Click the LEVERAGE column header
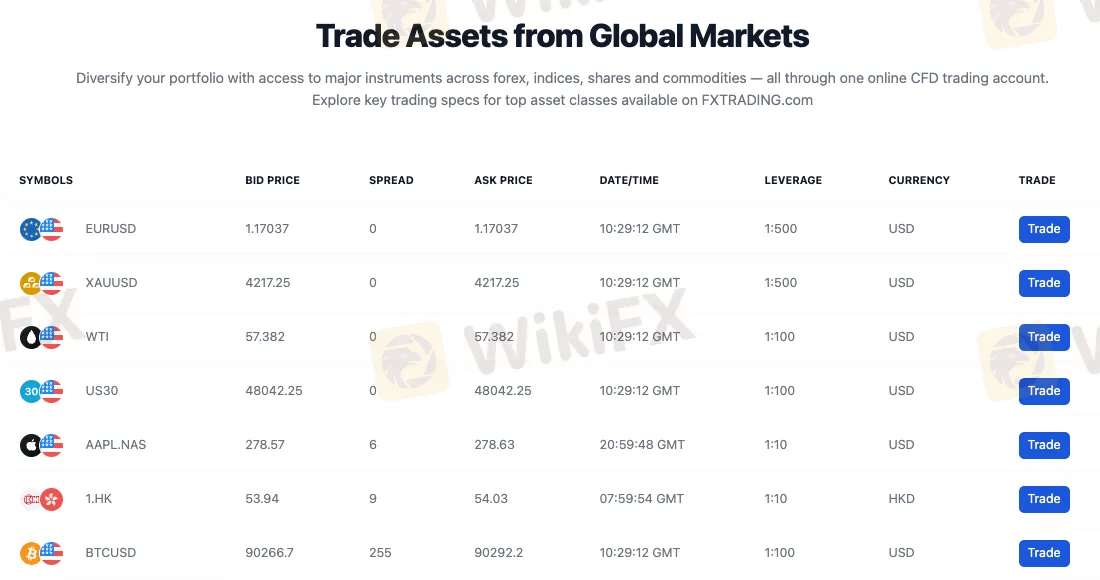The image size is (1100, 580). pyautogui.click(x=793, y=180)
